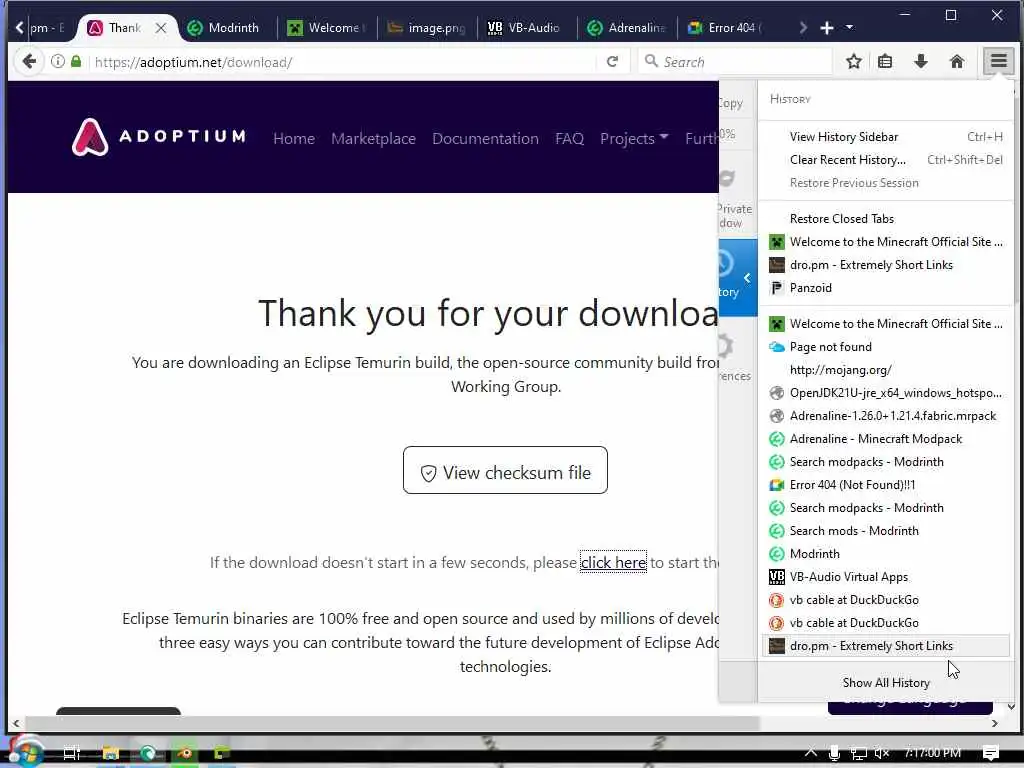Open the hamburger menu button
The height and width of the screenshot is (768, 1024).
tap(999, 61)
